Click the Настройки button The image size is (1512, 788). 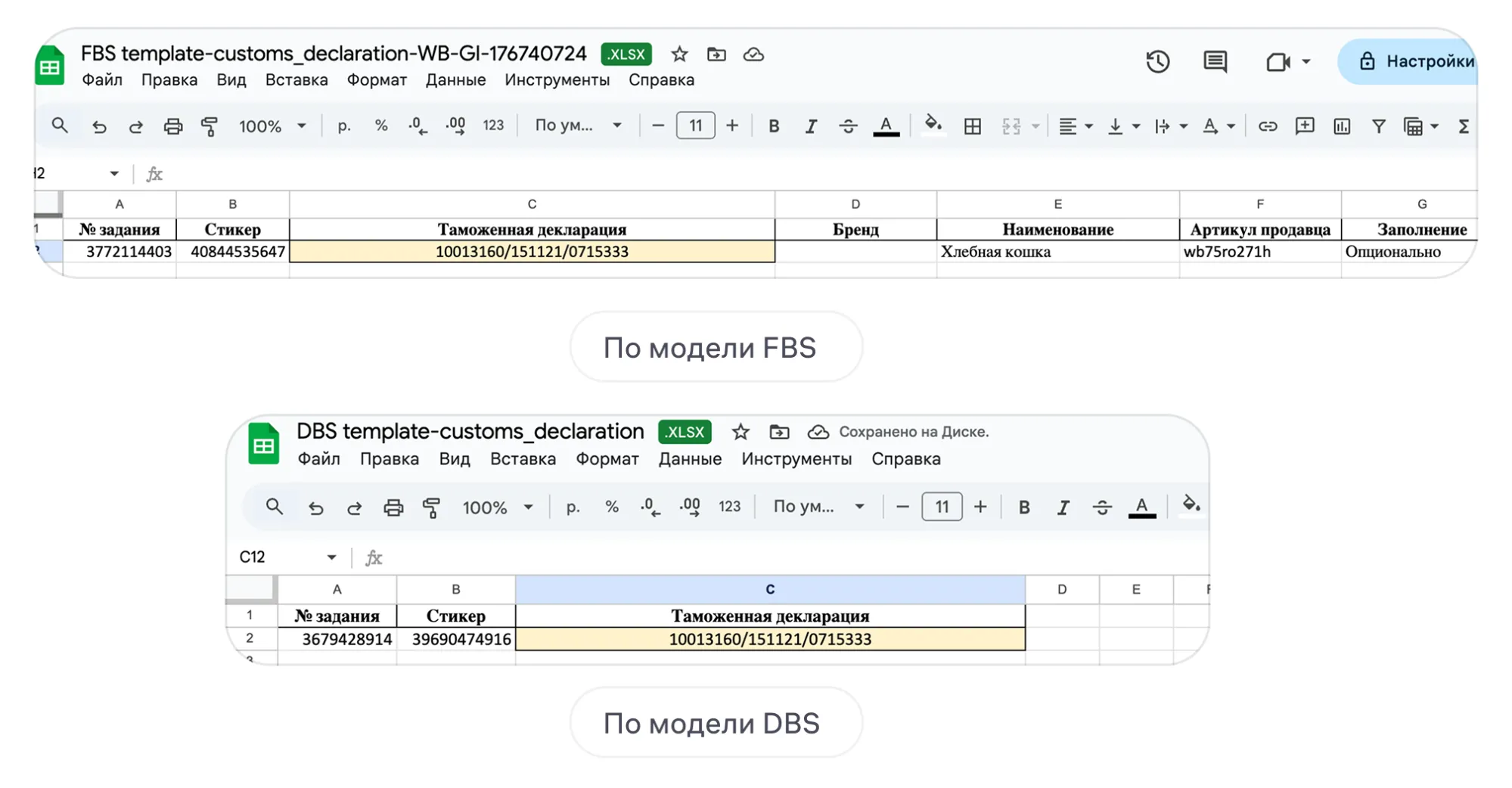tap(1412, 61)
